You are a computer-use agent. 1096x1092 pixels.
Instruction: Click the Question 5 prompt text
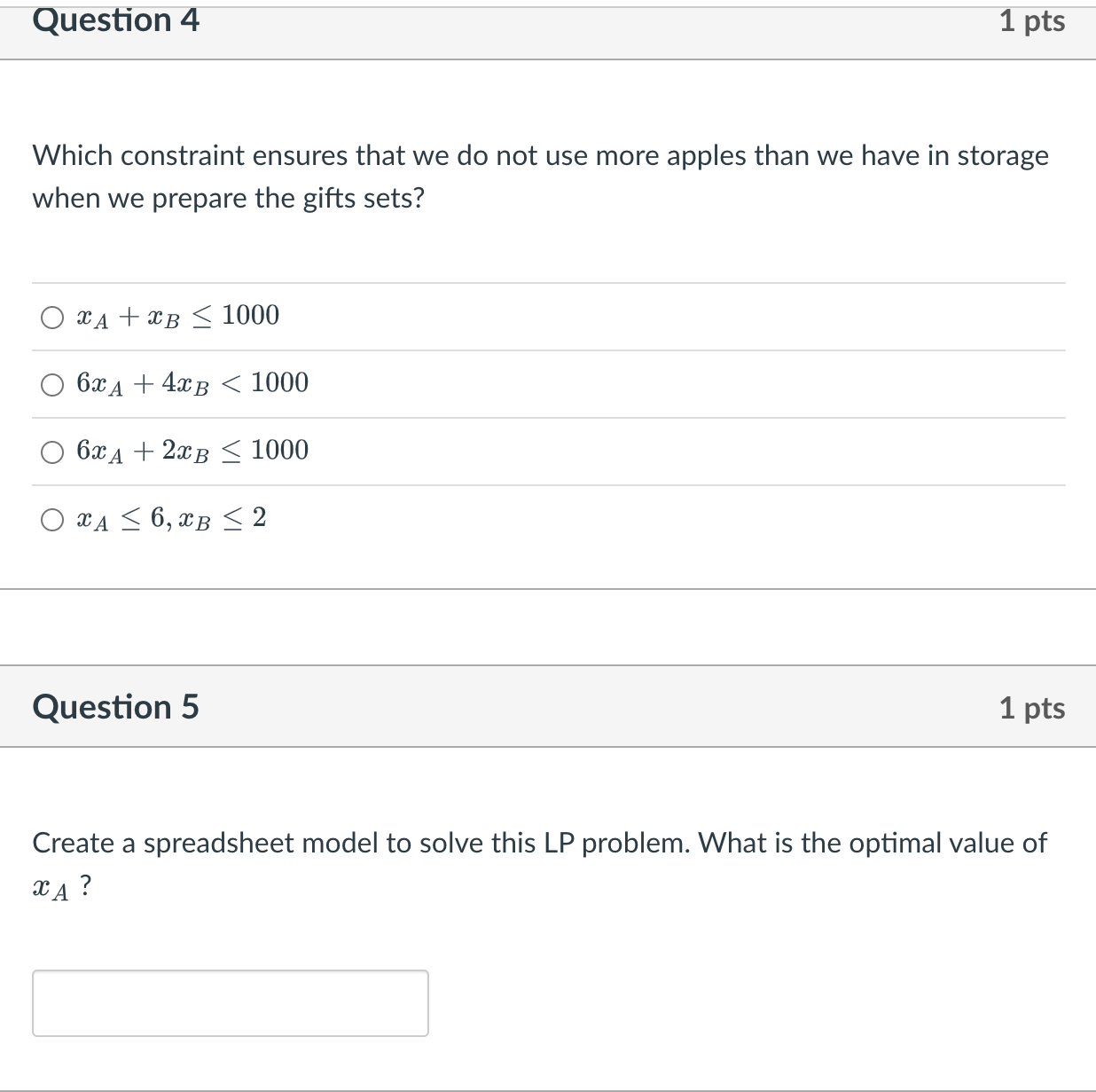click(x=537, y=844)
